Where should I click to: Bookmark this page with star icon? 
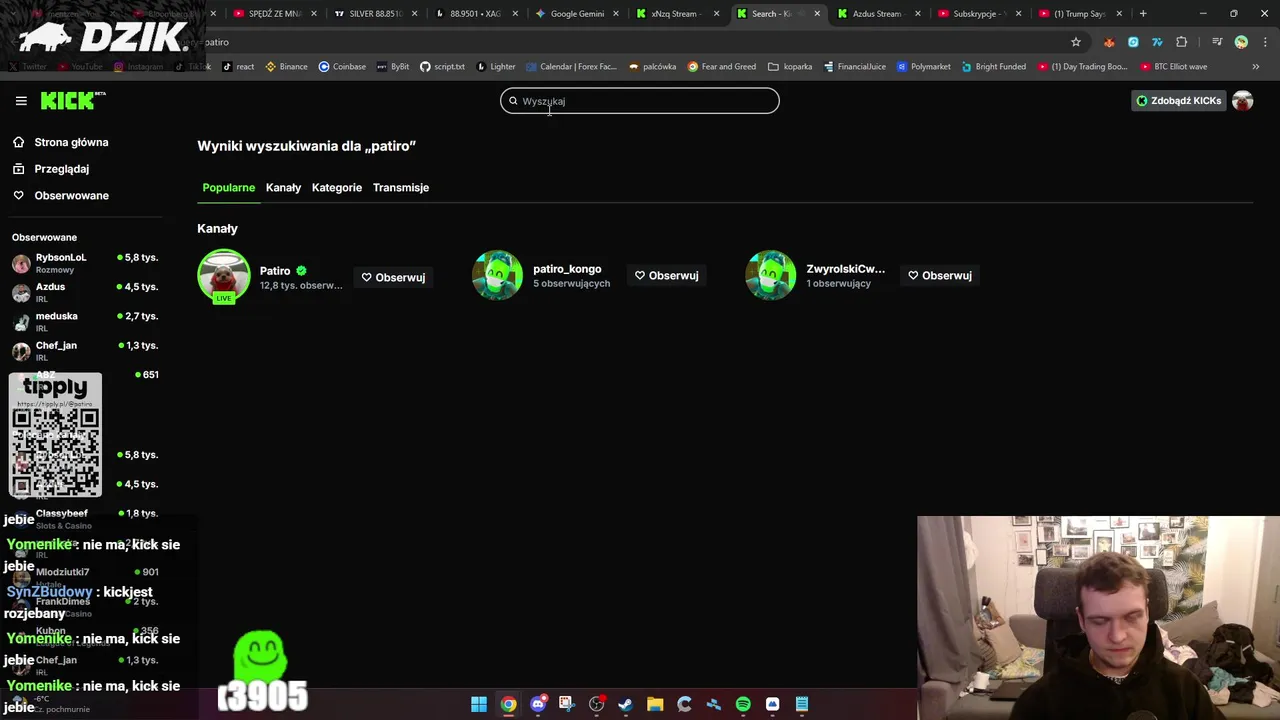(1076, 42)
